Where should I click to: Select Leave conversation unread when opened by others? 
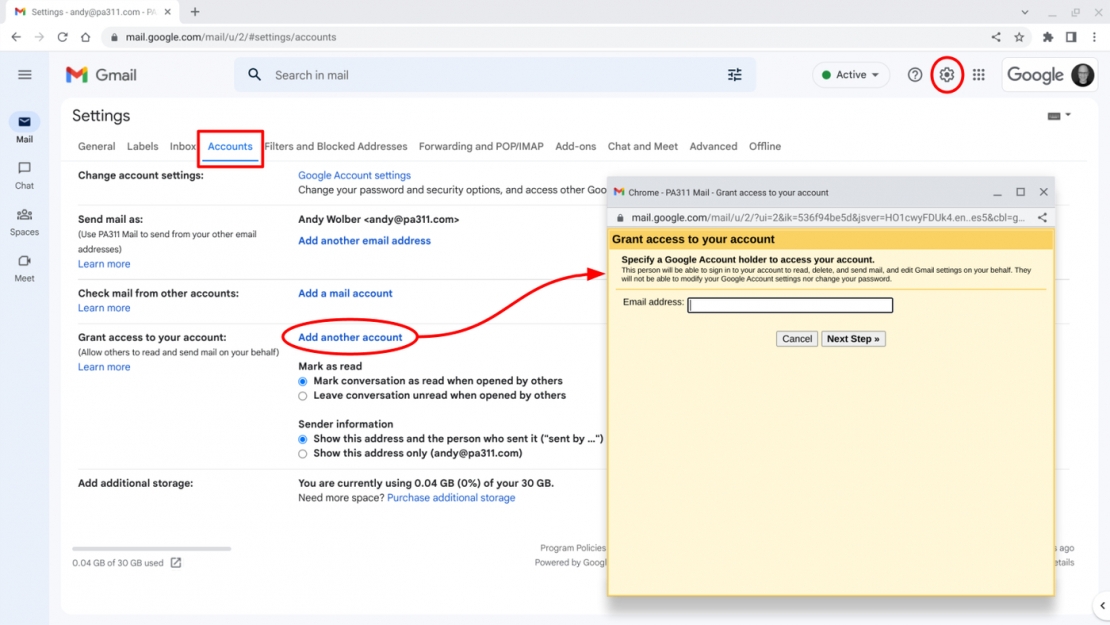click(x=302, y=396)
